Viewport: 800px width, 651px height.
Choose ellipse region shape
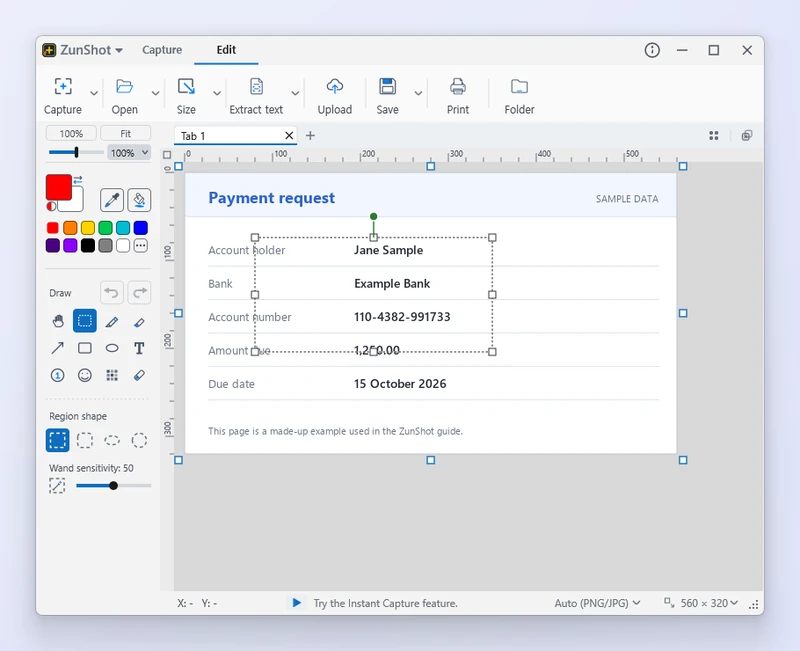(112, 440)
